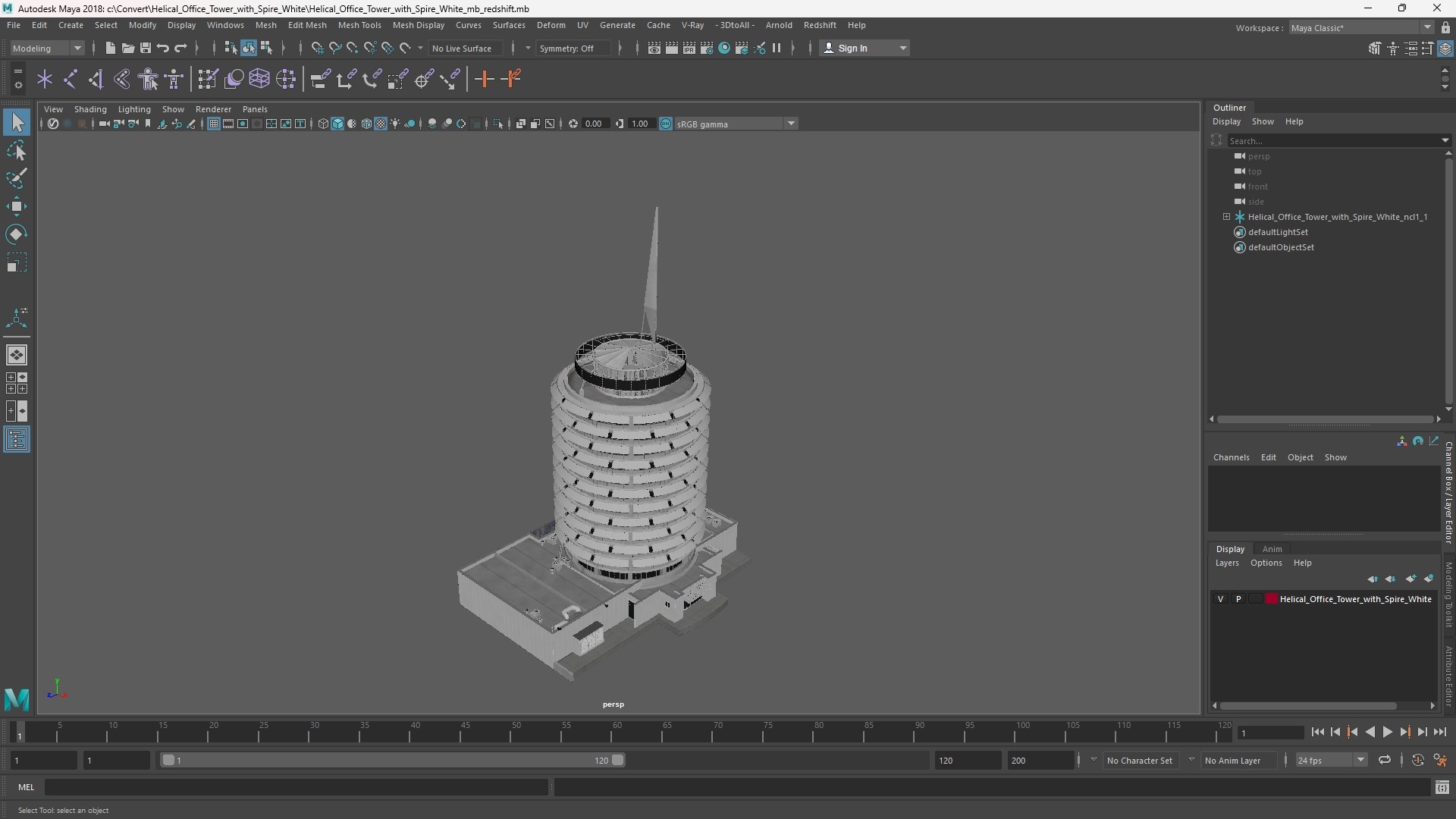Open the Mesh Tools menu

point(359,25)
